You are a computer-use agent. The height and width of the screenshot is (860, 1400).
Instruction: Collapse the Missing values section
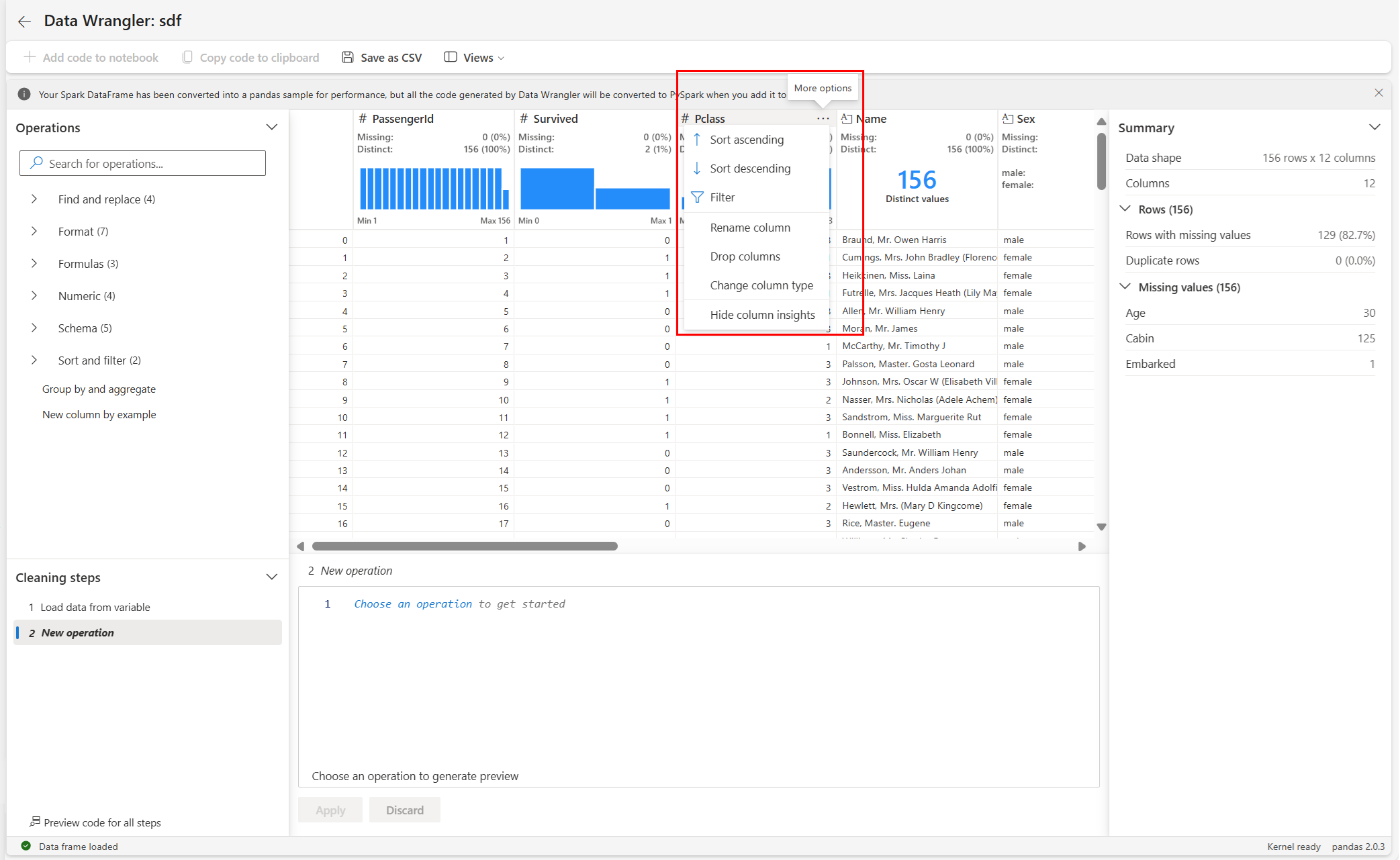[x=1125, y=287]
